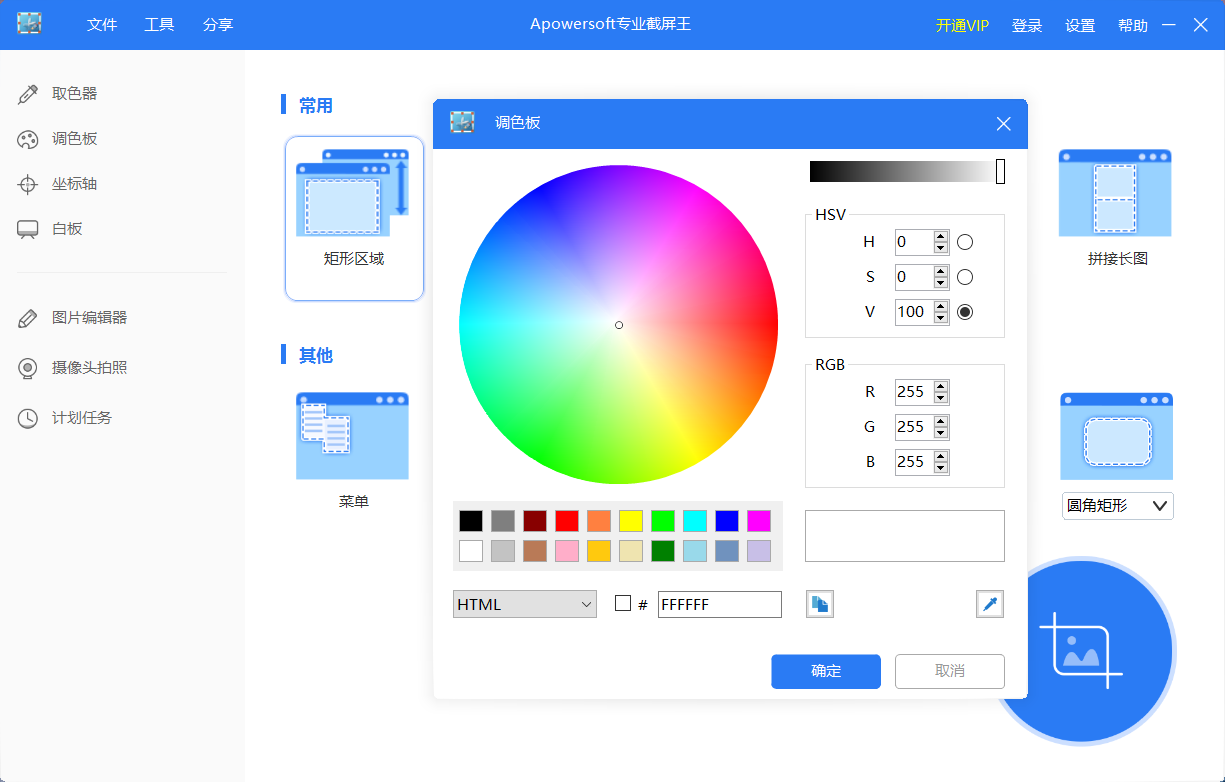The width and height of the screenshot is (1225, 782).
Task: Open the 取色器 color picker tool
Action: click(x=74, y=94)
